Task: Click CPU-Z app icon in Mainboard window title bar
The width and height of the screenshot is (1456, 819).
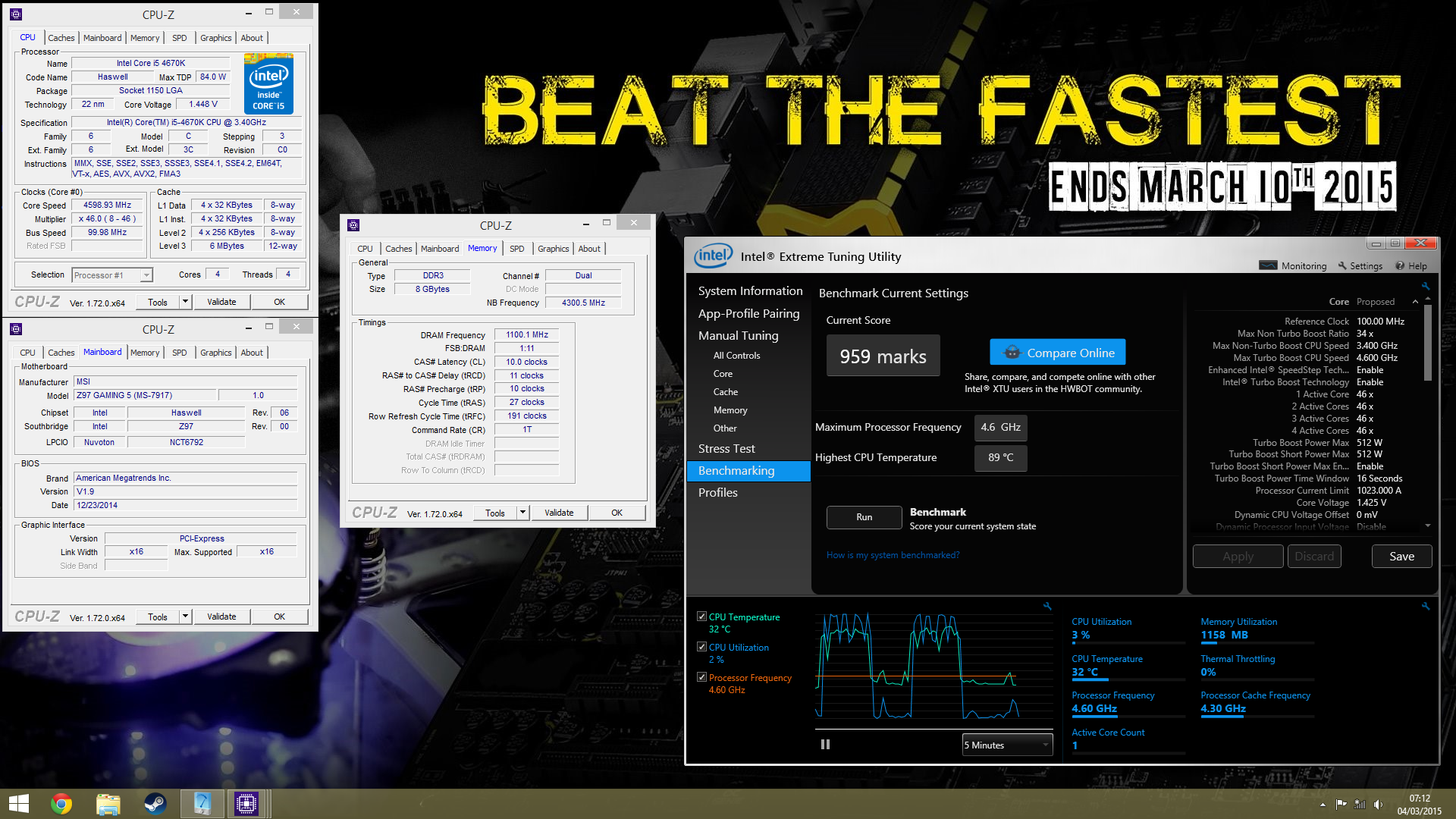Action: click(x=16, y=329)
